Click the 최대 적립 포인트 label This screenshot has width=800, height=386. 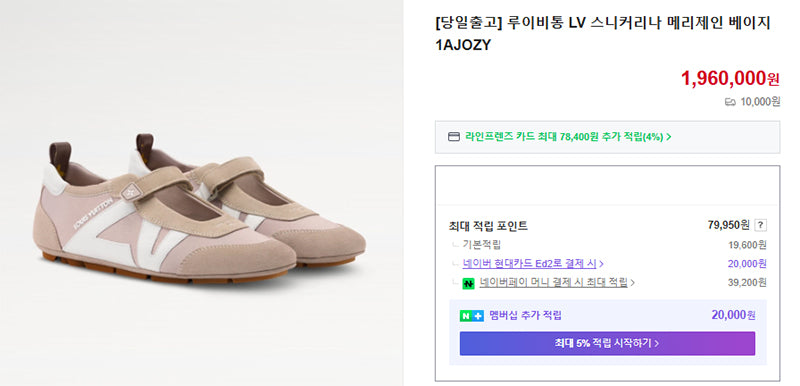pos(488,225)
